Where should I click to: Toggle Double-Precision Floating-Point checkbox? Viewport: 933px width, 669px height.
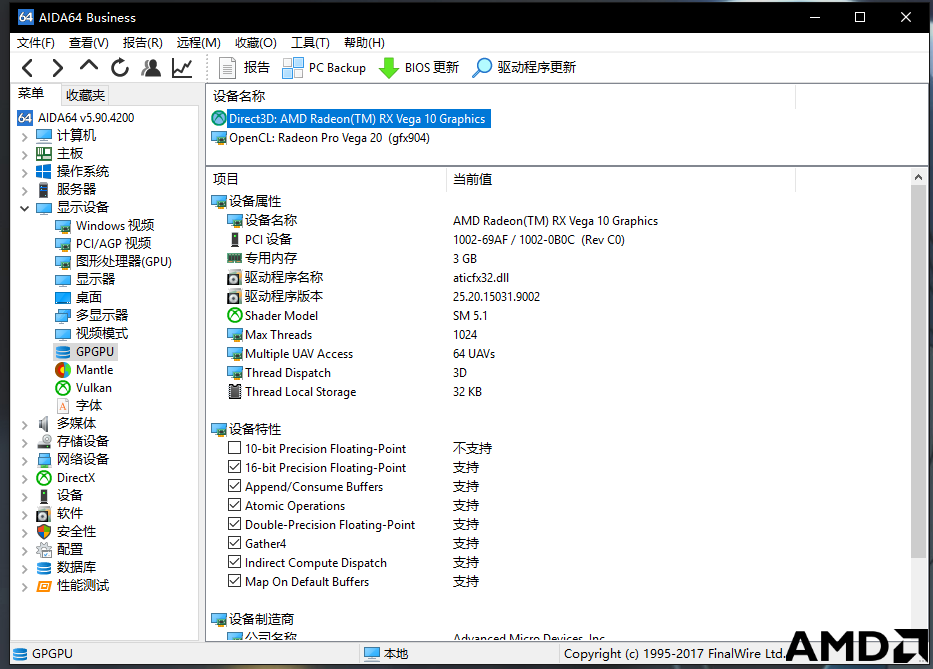click(234, 524)
